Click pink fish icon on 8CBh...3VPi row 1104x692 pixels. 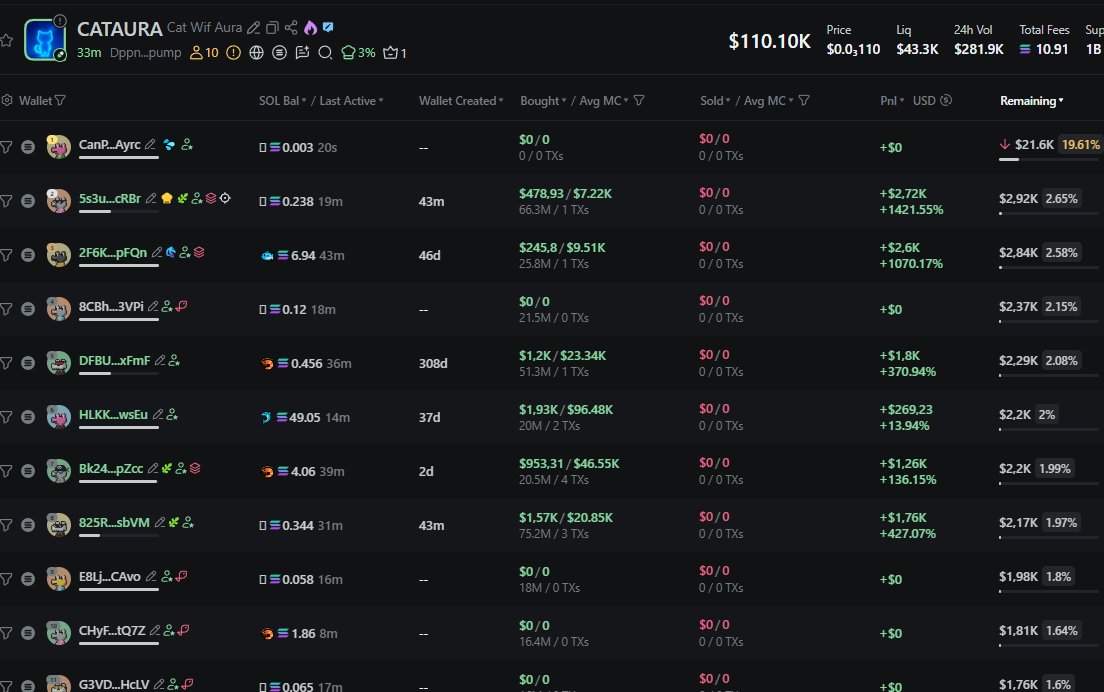point(182,306)
